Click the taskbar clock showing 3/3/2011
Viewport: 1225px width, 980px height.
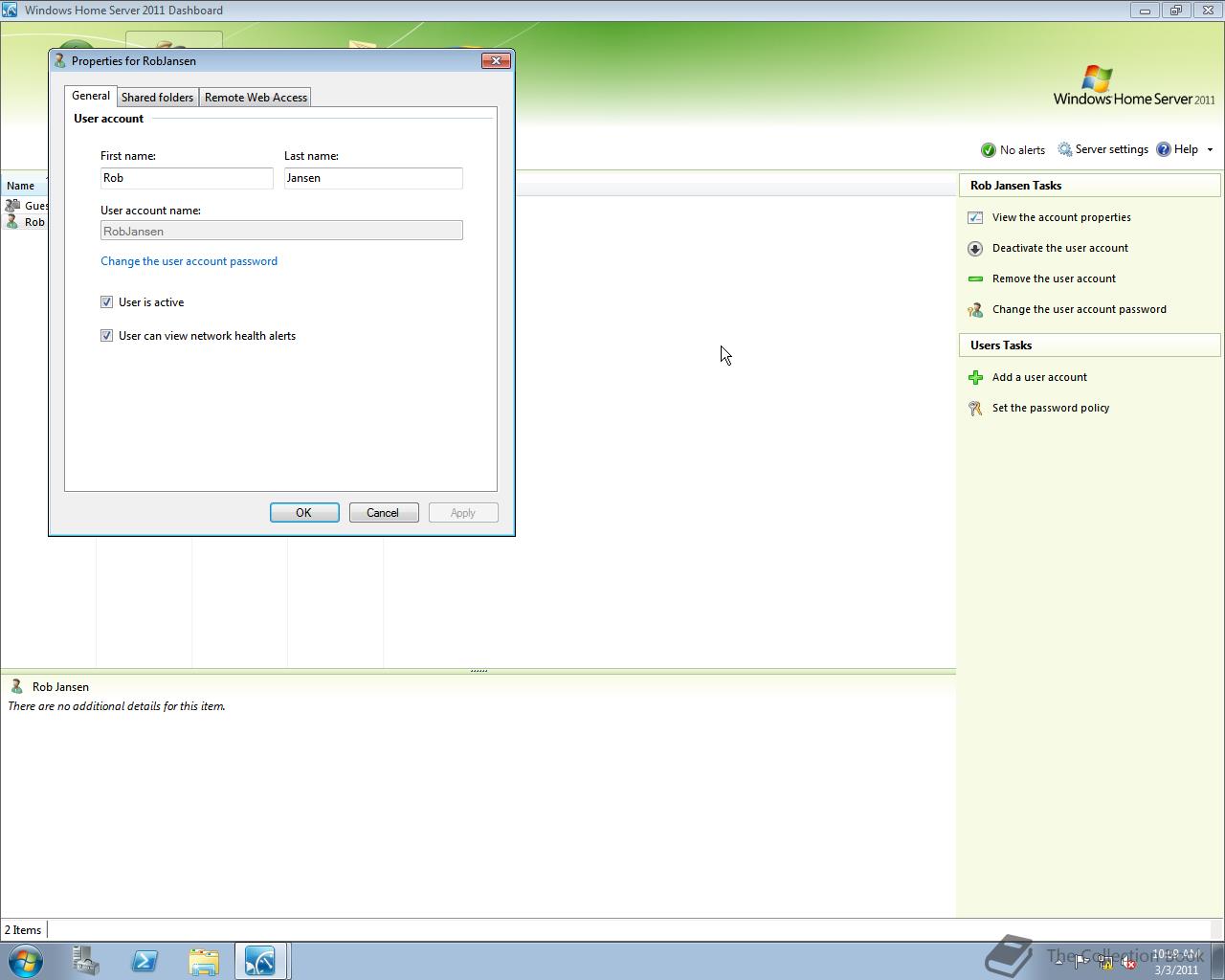coord(1176,962)
